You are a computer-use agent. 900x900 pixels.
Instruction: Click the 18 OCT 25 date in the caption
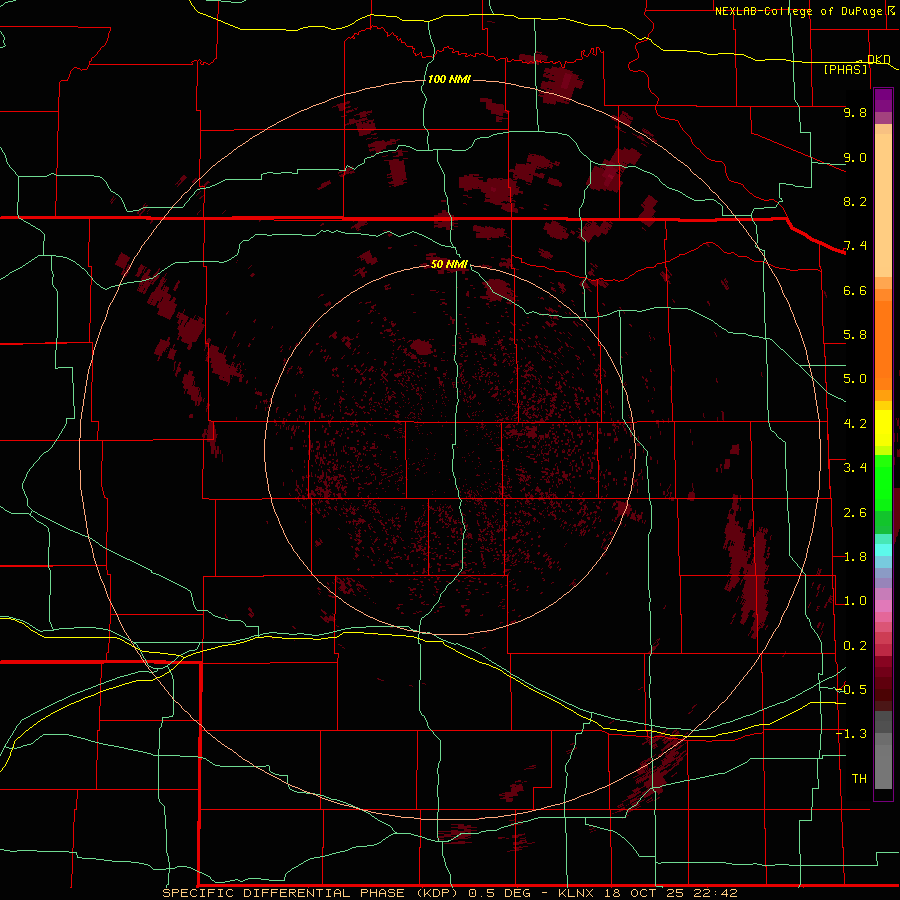click(643, 893)
